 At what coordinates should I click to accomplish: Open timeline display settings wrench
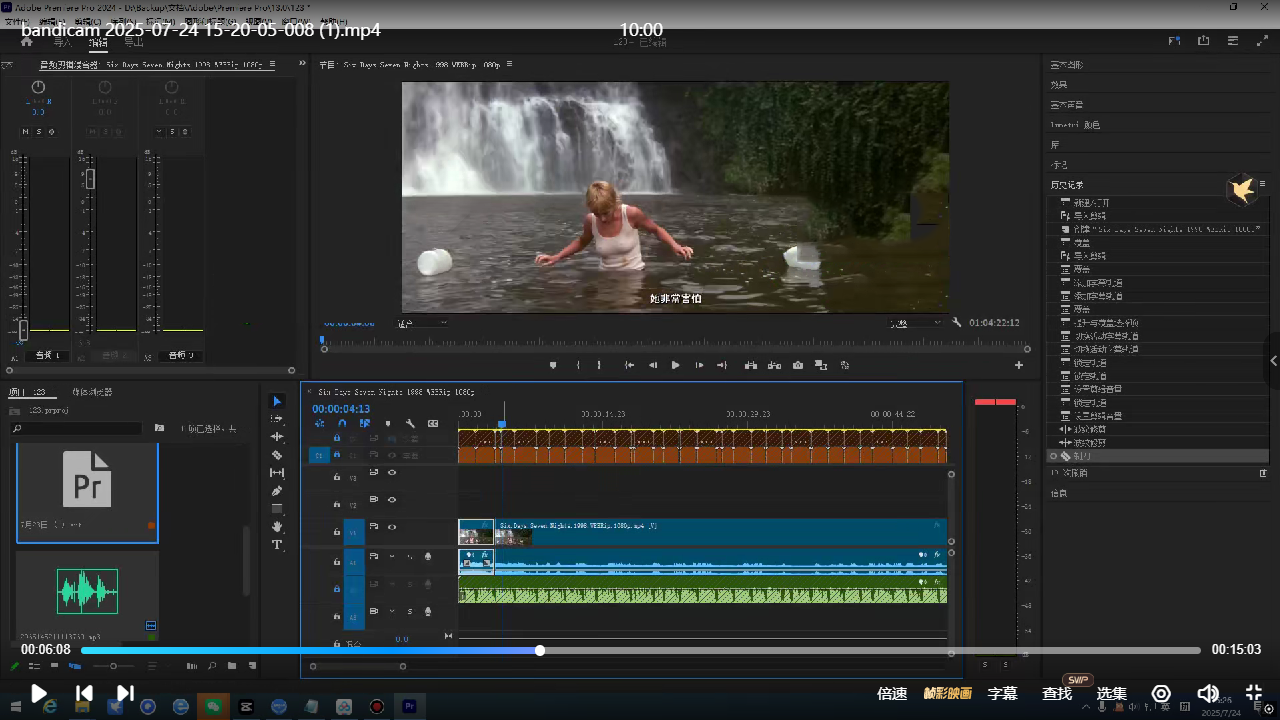(410, 424)
